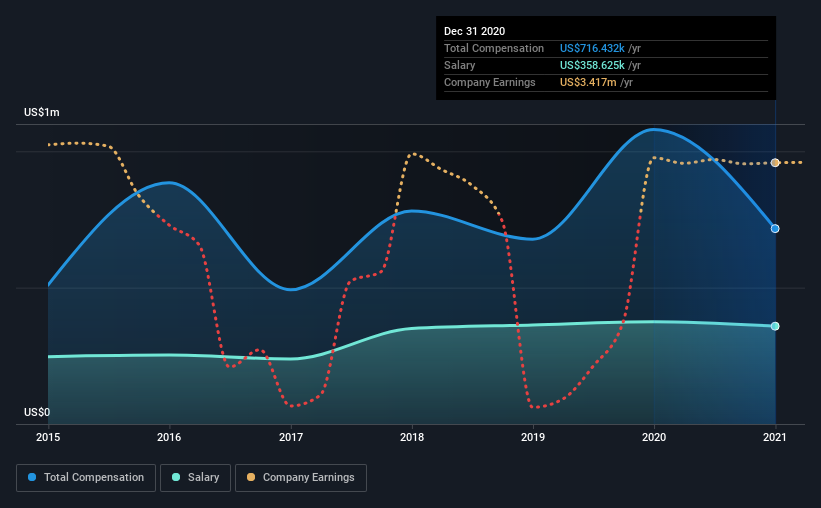Click the US$0 y-axis label
821x508 pixels.
point(37,412)
